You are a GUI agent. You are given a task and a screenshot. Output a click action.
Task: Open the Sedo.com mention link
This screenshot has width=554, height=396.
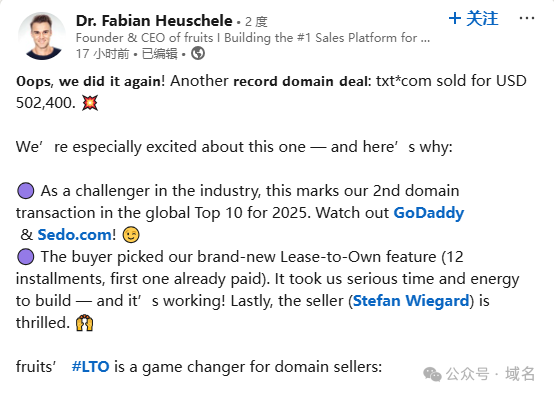click(75, 235)
